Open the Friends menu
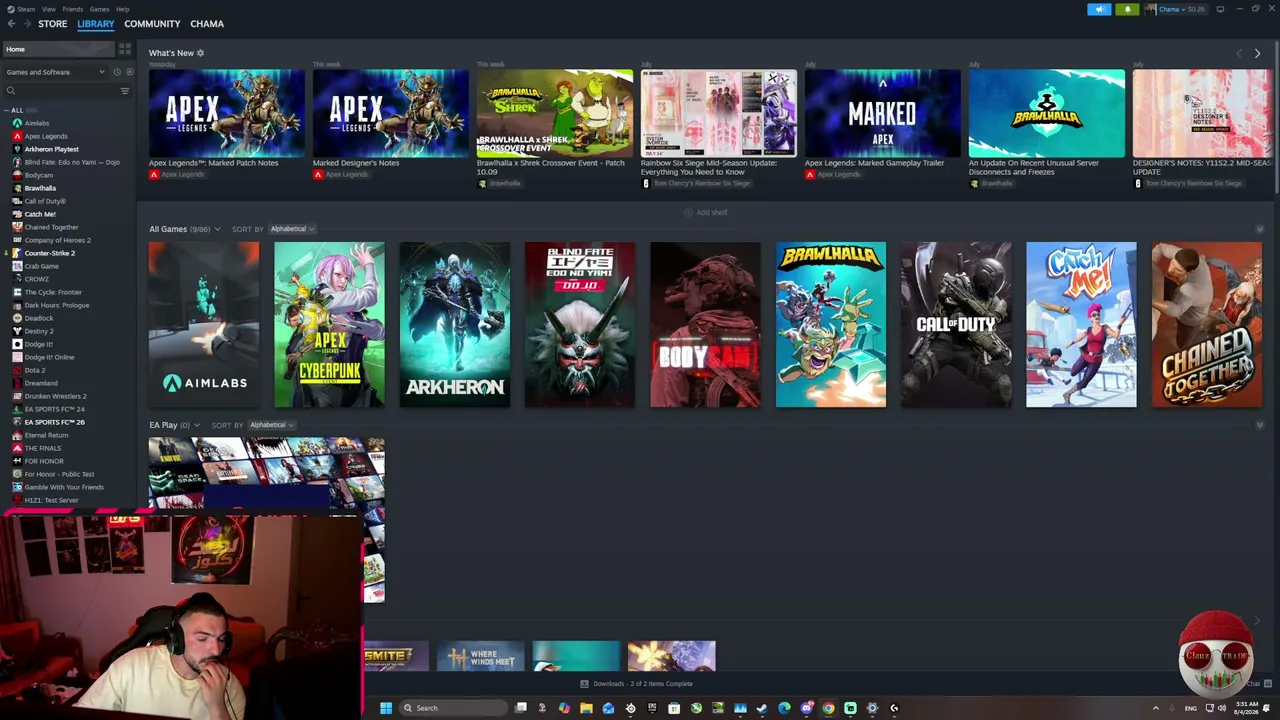Screen dimensions: 1280x720 [x=73, y=9]
